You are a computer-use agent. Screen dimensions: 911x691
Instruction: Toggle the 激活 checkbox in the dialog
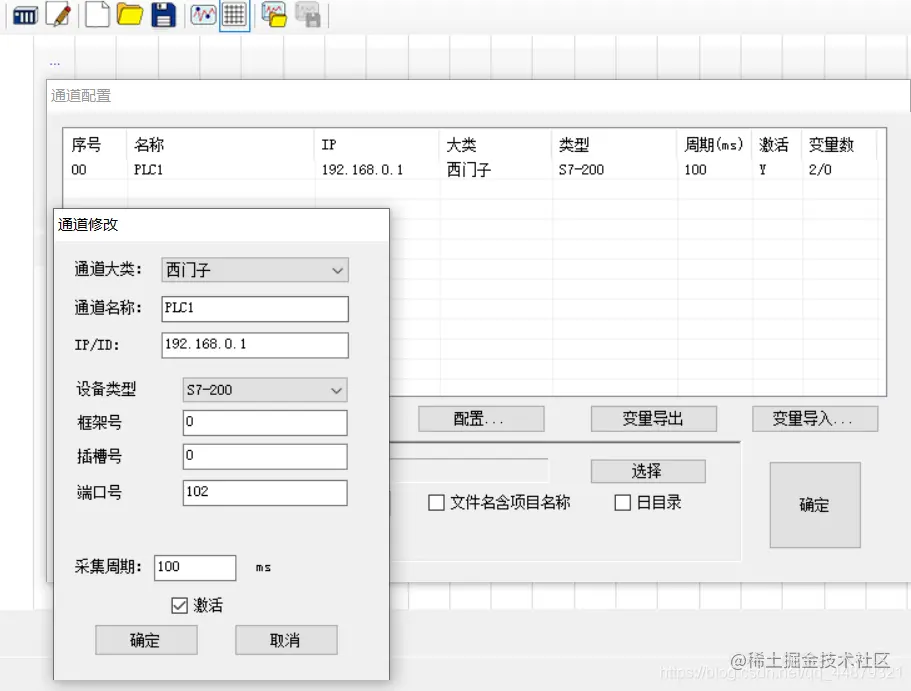click(x=179, y=605)
